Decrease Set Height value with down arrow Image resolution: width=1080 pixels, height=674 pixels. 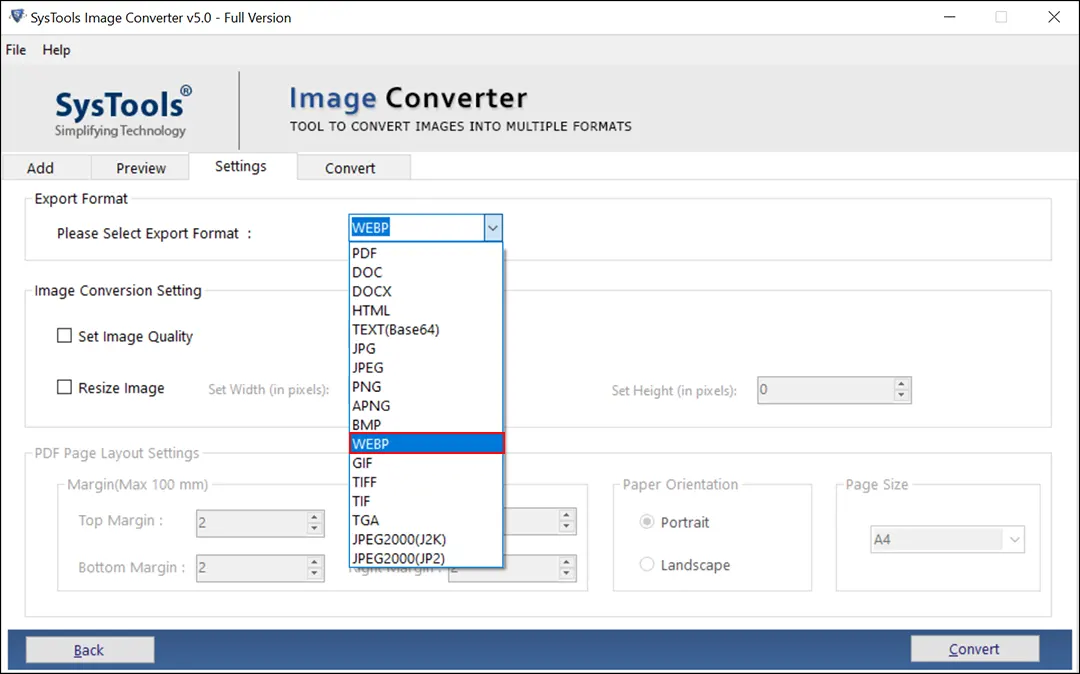pos(901,396)
